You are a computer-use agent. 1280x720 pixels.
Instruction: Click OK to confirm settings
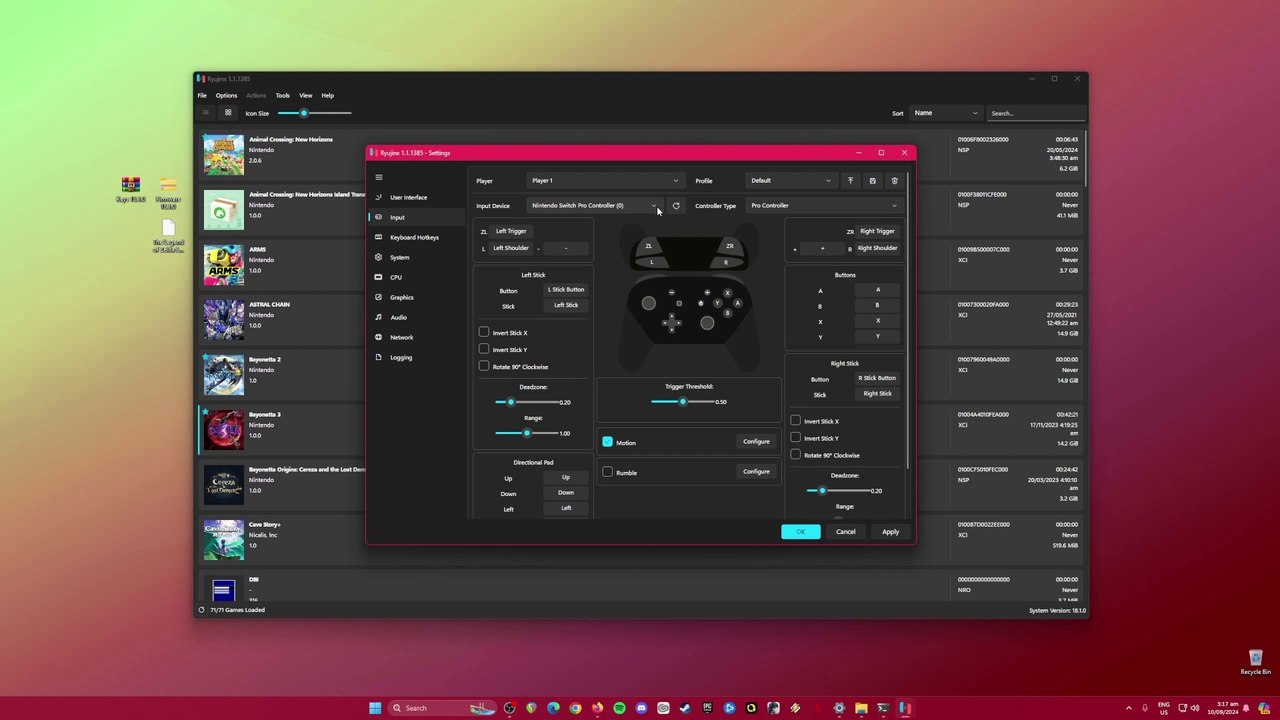pyautogui.click(x=801, y=532)
